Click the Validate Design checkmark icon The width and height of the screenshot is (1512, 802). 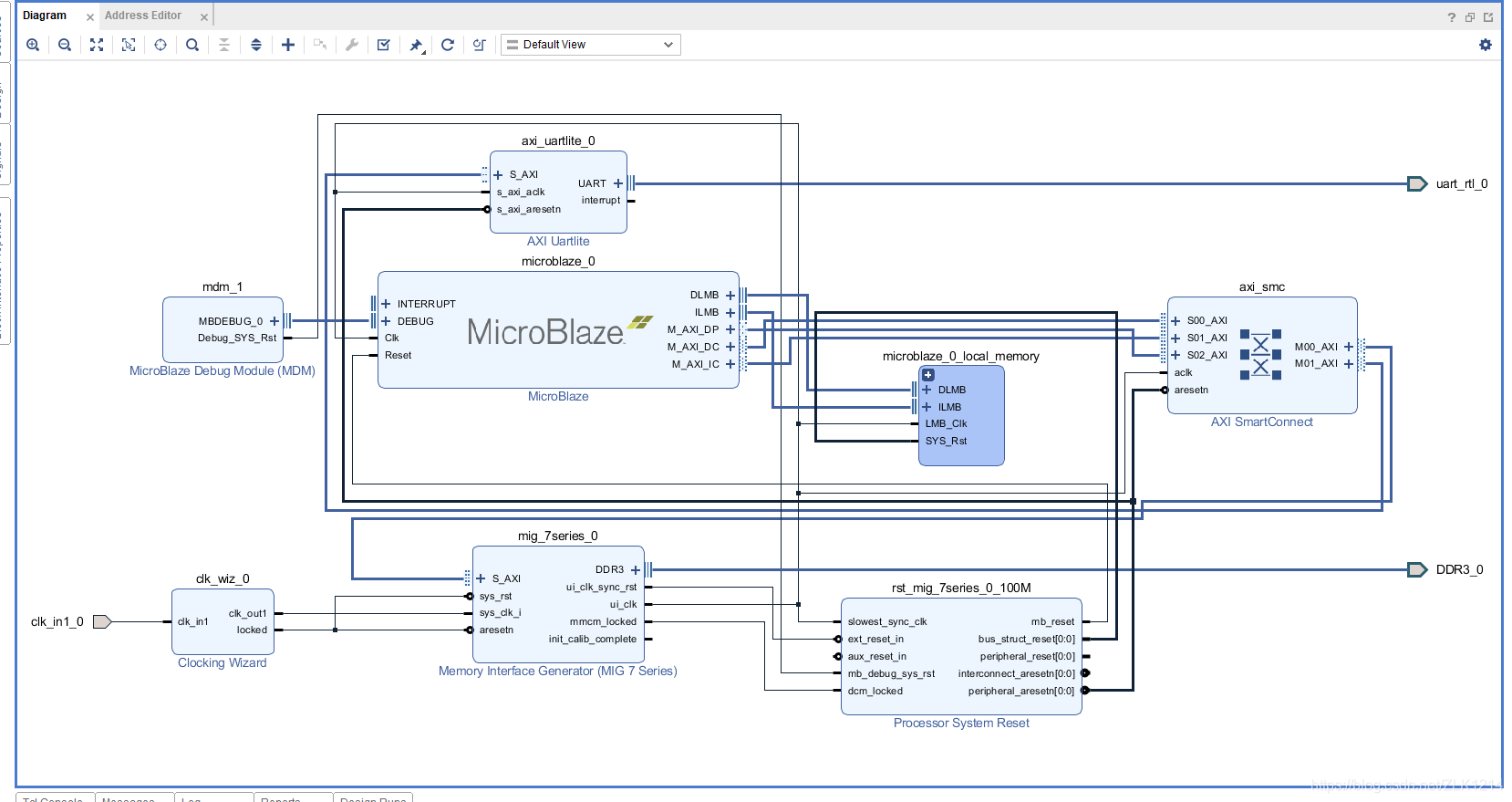coord(384,45)
